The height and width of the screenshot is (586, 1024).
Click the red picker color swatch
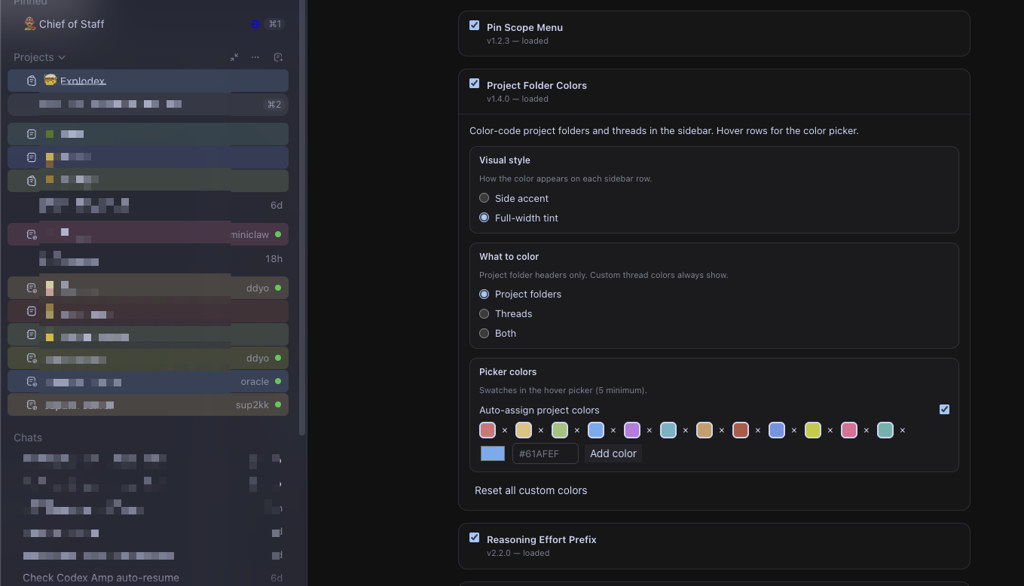487,431
